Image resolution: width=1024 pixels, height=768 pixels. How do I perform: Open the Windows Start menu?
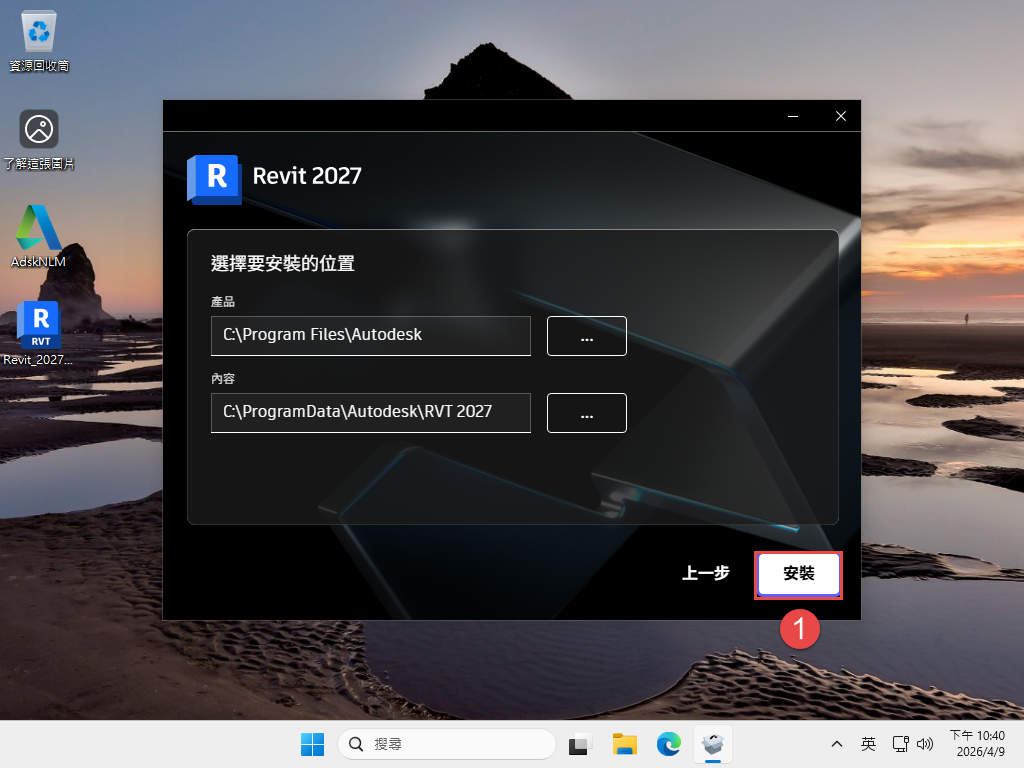312,744
